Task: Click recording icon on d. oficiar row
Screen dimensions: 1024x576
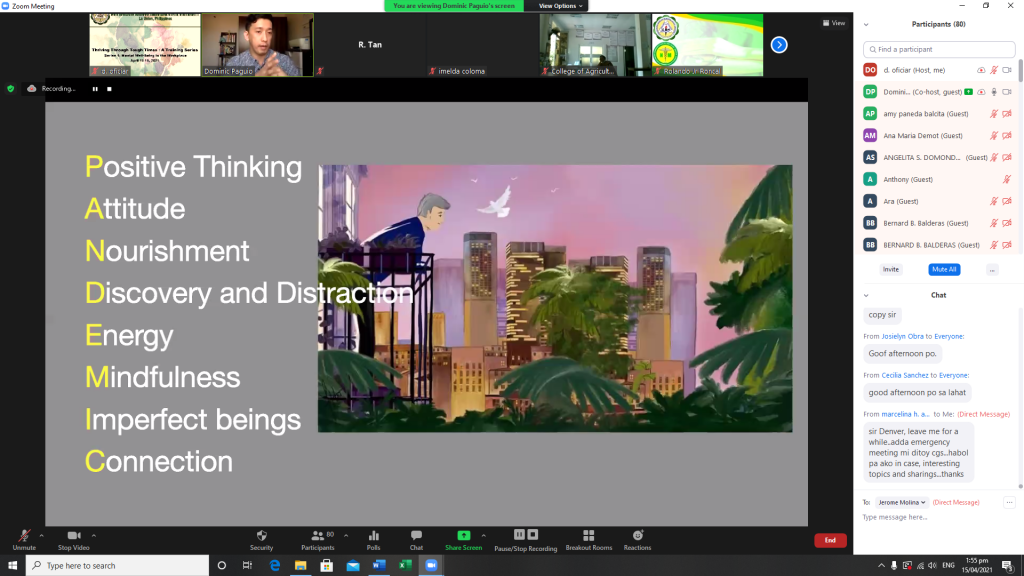Action: 981,70
